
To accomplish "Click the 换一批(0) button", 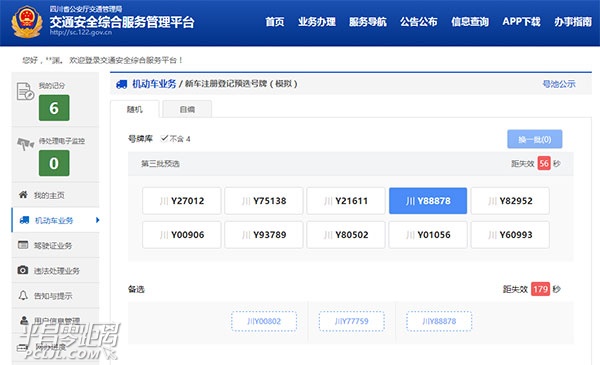I will click(x=535, y=139).
